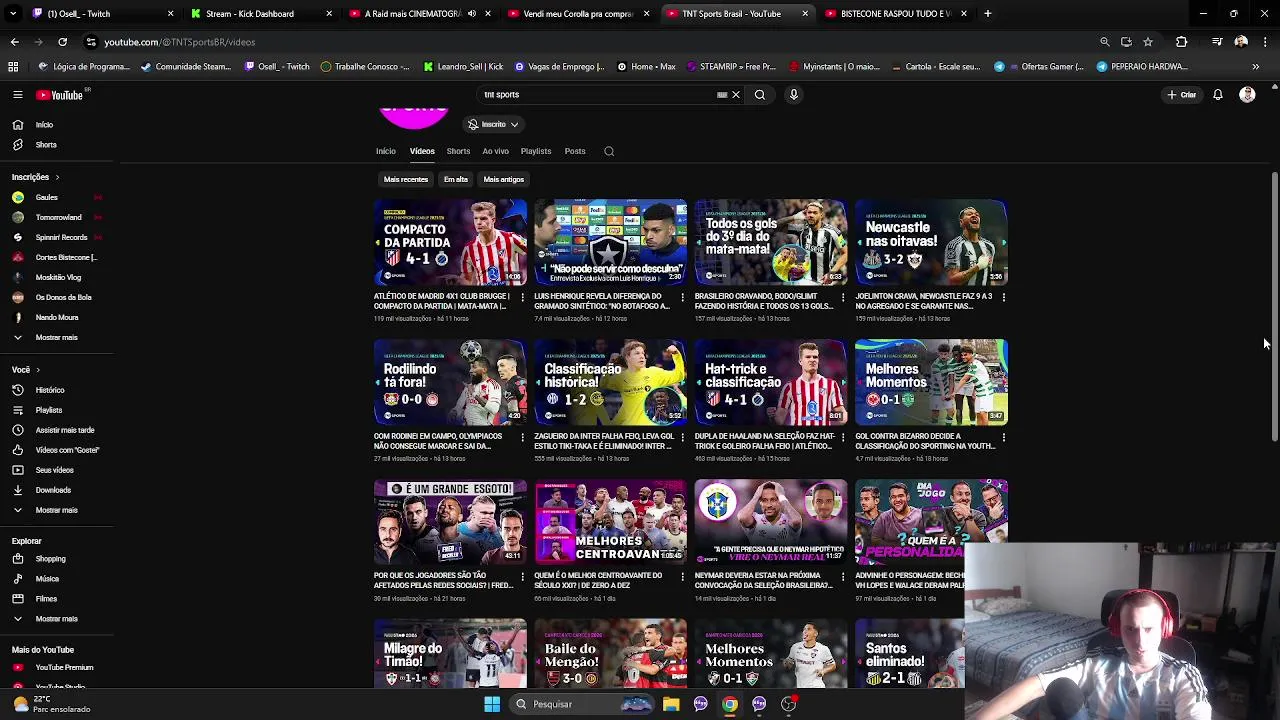Viewport: 1280px width, 720px height.
Task: Start voice search with the microphone icon
Action: coord(794,95)
